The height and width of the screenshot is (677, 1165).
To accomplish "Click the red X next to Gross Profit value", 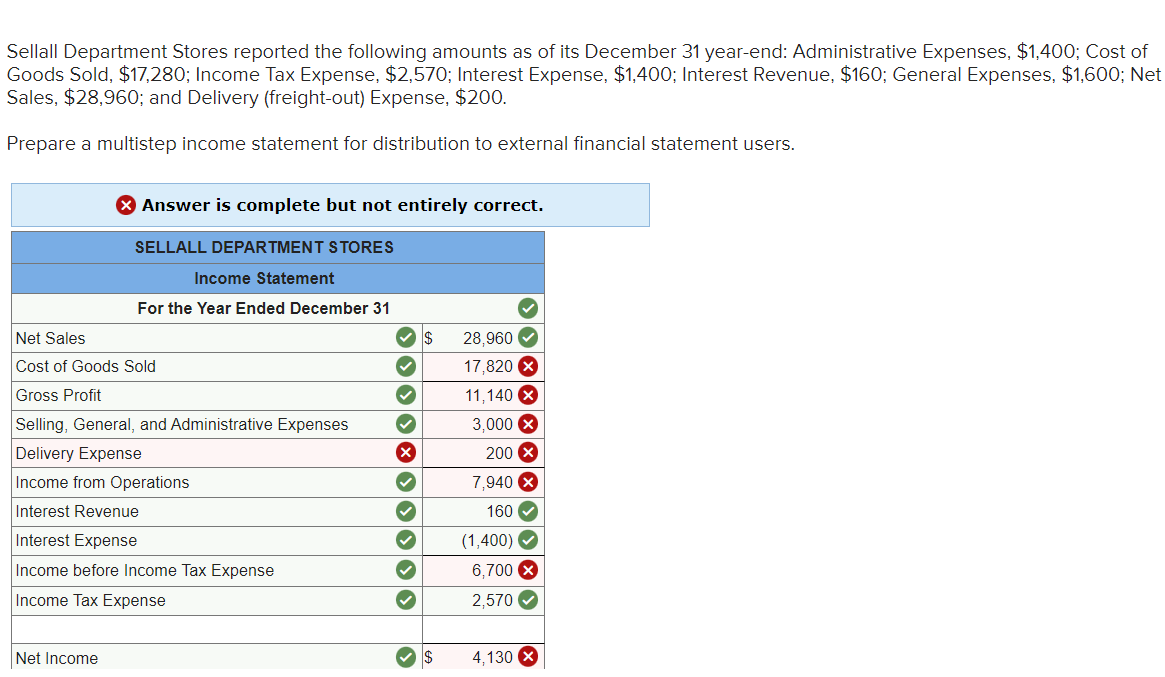I will [x=530, y=395].
